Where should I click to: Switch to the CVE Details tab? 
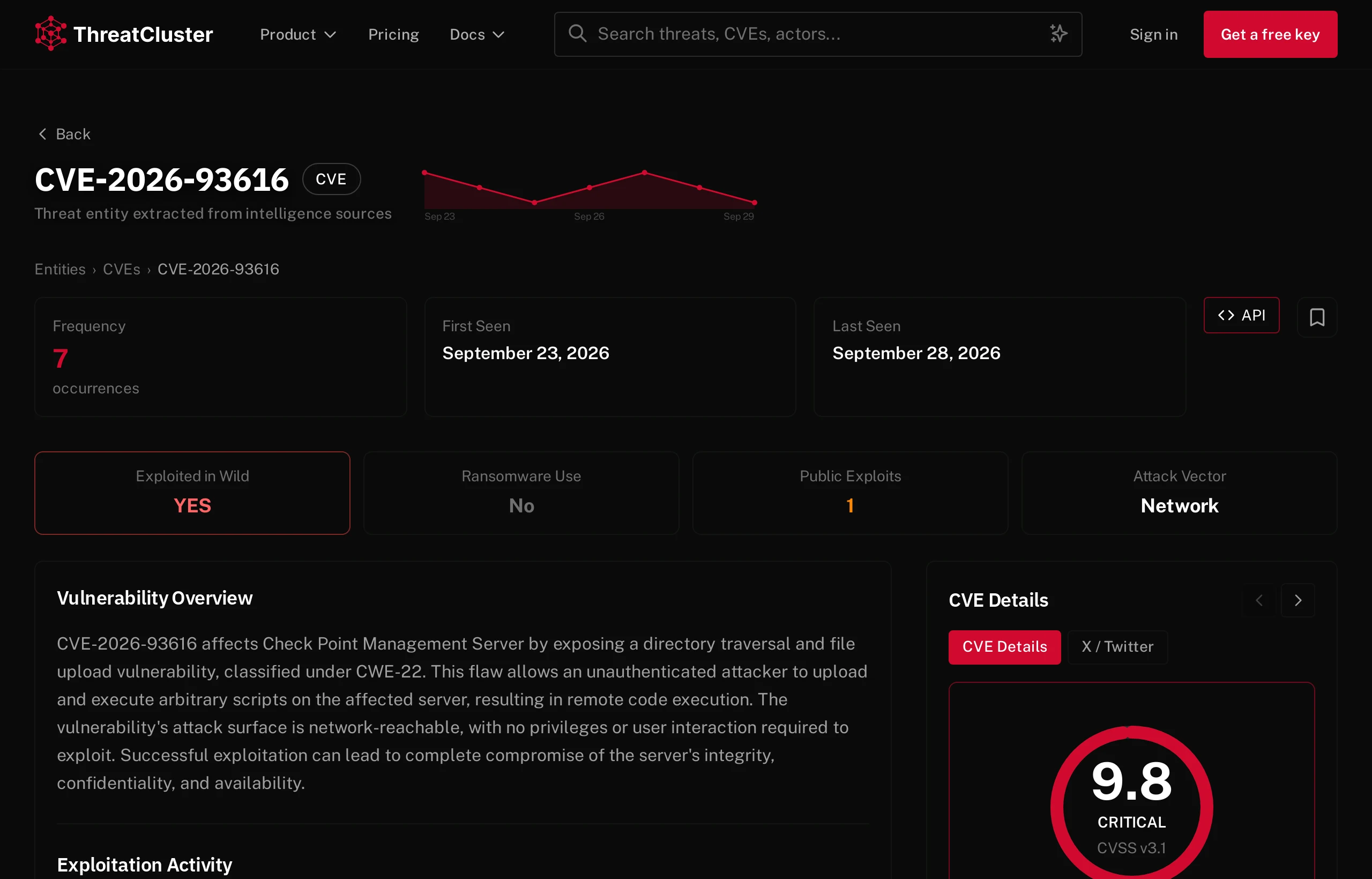coord(1004,647)
